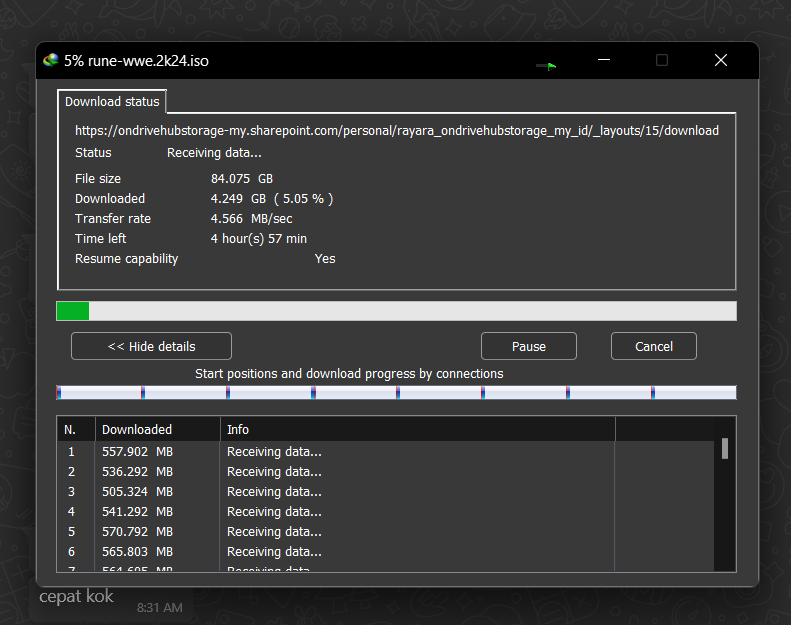Close the download progress window

click(720, 60)
